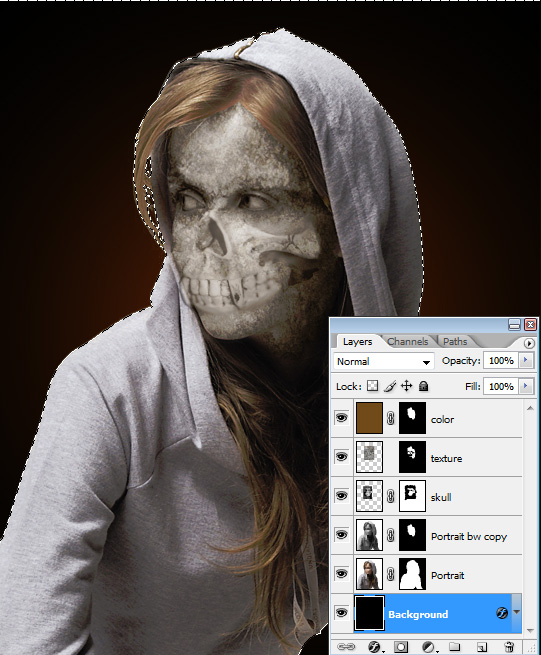Open the add layer style button

(375, 647)
